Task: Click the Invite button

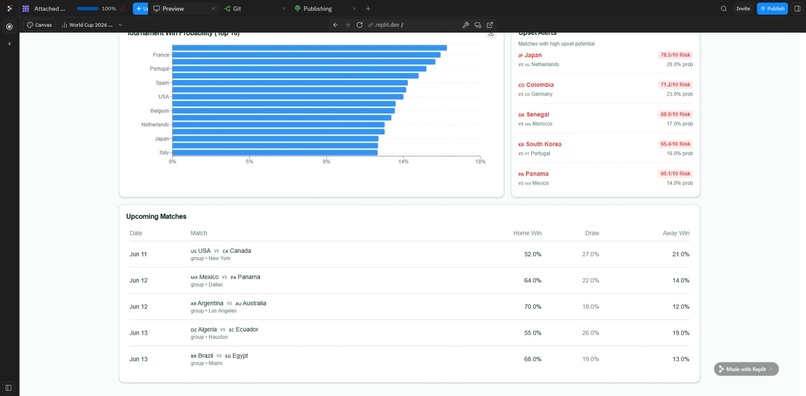Action: (743, 9)
